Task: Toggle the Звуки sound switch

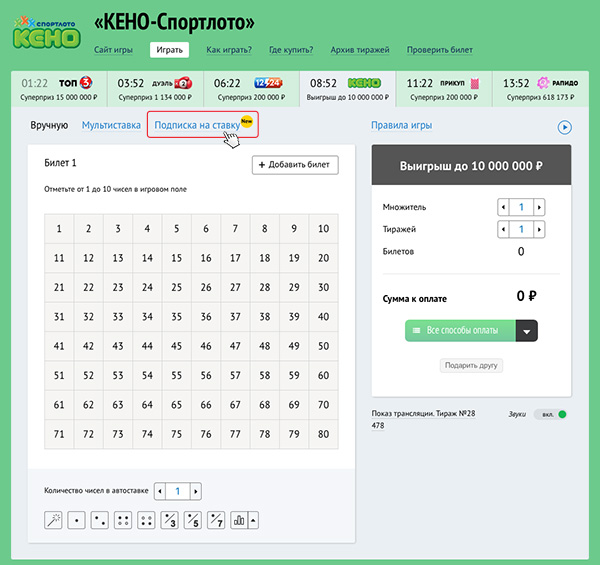Action: coord(551,414)
